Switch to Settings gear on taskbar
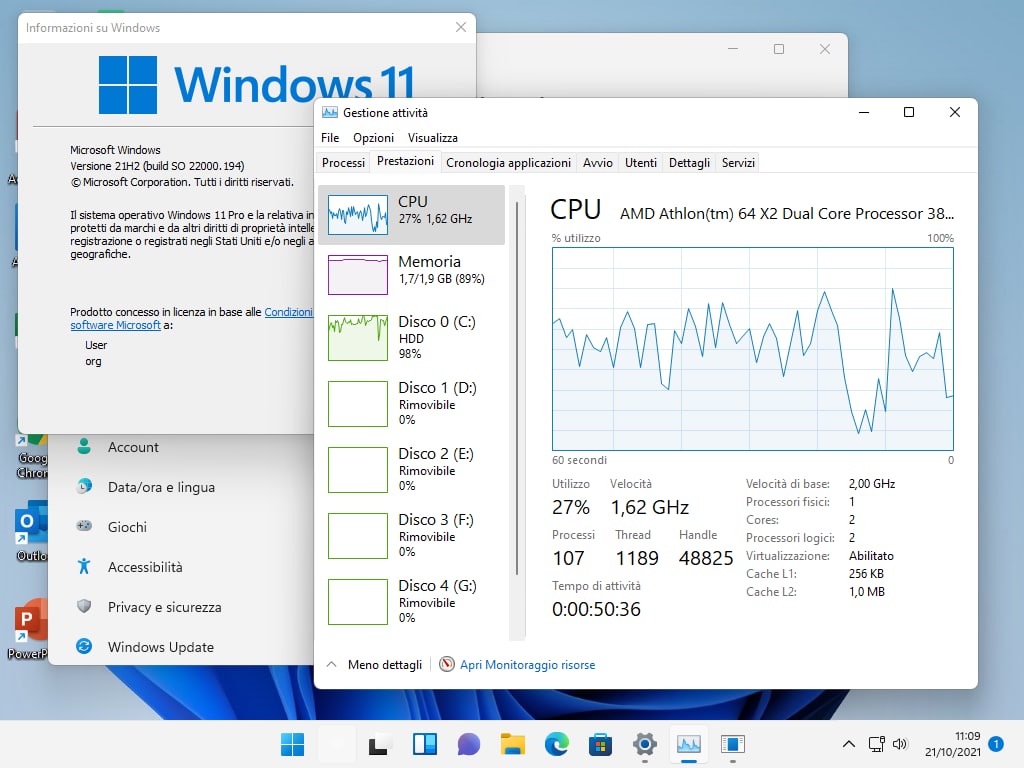 (645, 744)
